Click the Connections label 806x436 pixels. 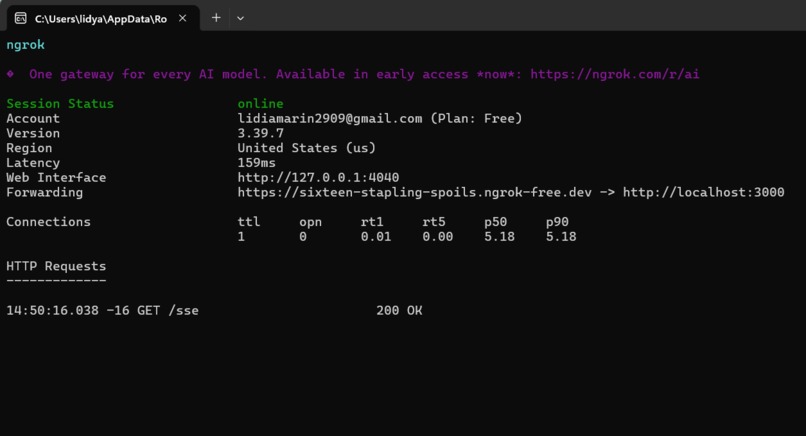tap(48, 222)
